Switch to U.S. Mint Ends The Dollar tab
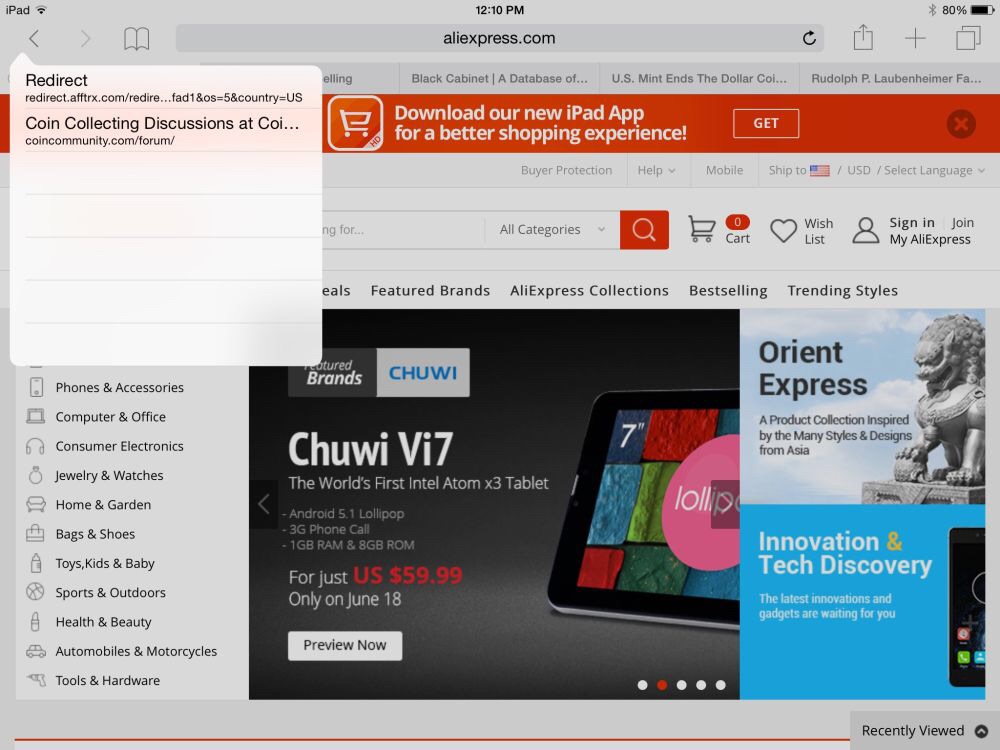 click(x=699, y=78)
